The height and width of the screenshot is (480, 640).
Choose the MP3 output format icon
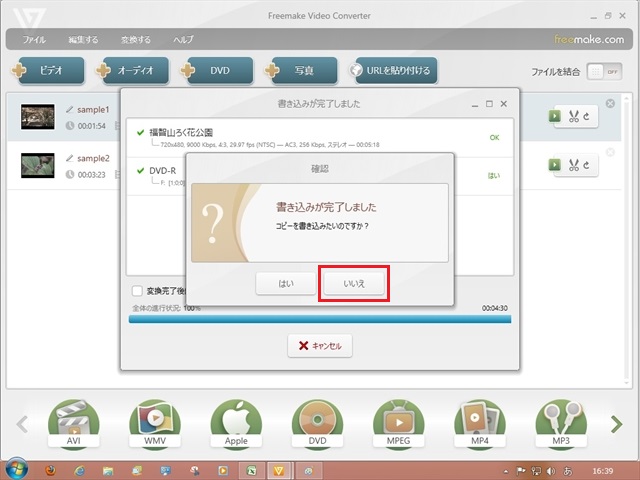561,424
